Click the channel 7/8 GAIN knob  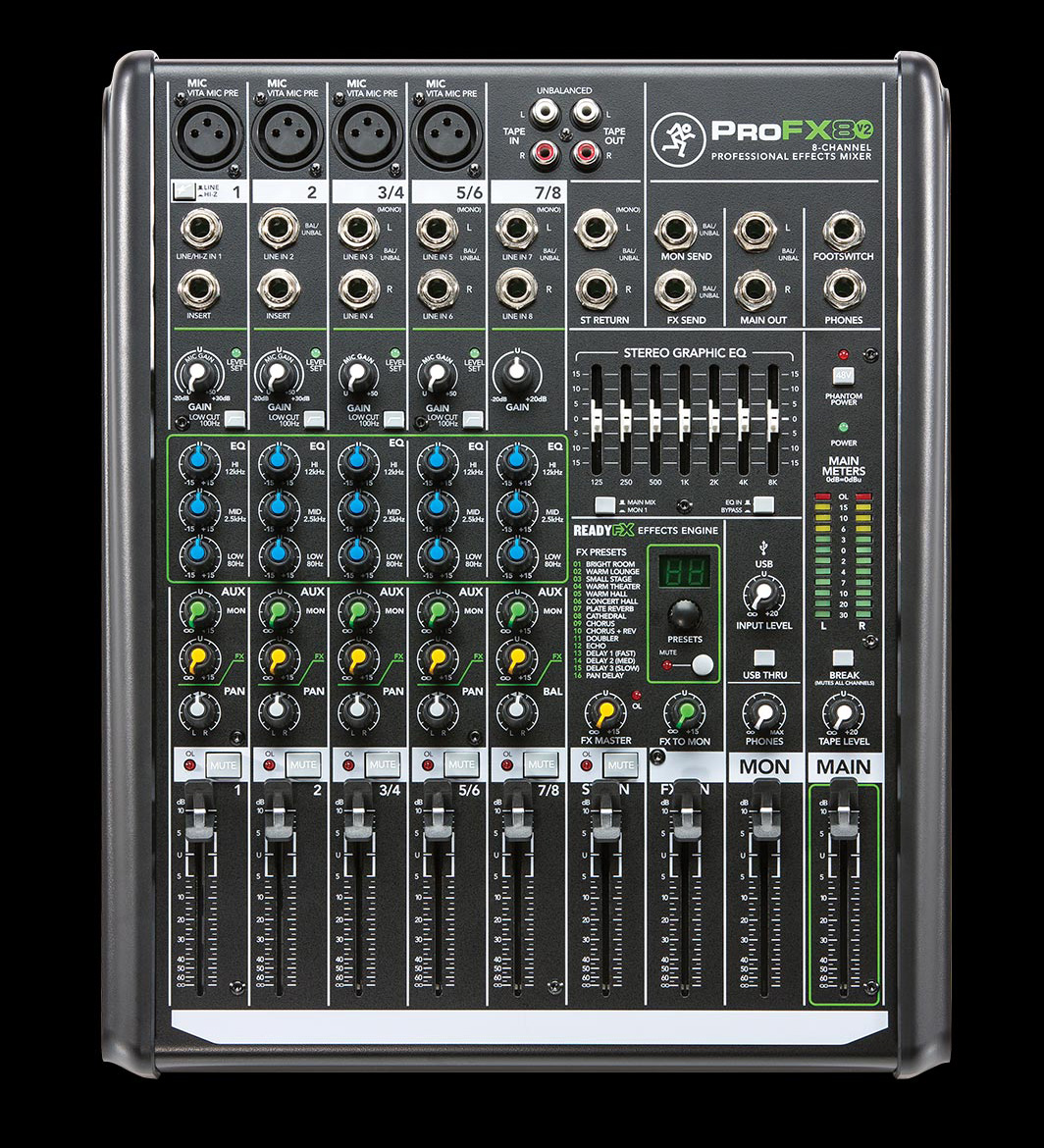(517, 374)
